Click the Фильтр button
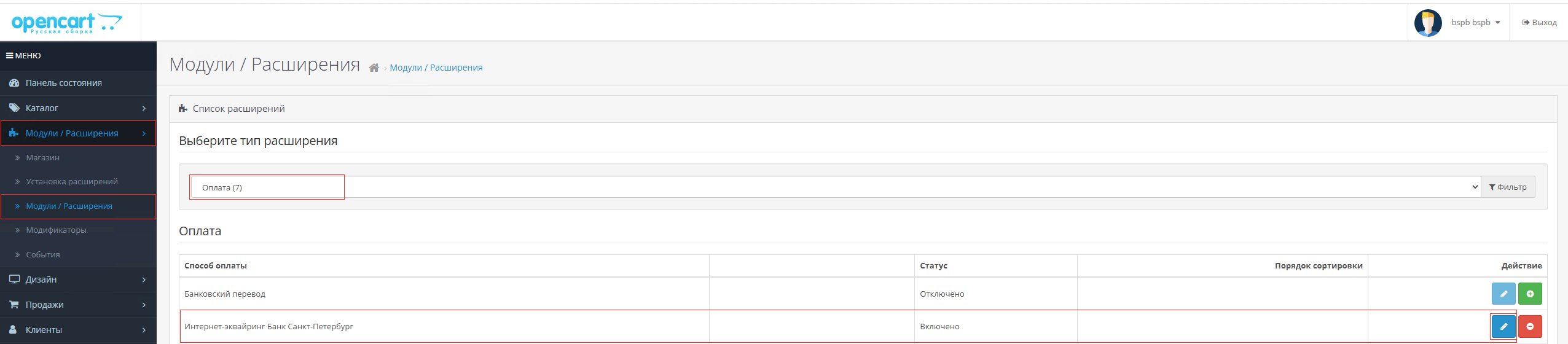1568x344 pixels. [1508, 187]
